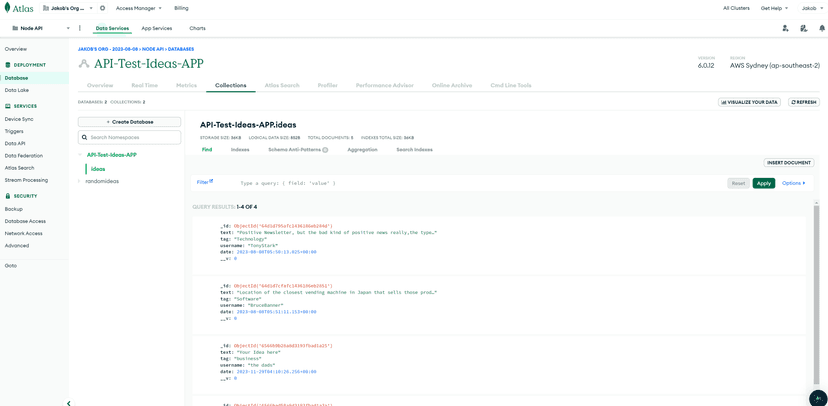Collapse the left sidebar with arrow icon
828x406 pixels.
[x=68, y=403]
